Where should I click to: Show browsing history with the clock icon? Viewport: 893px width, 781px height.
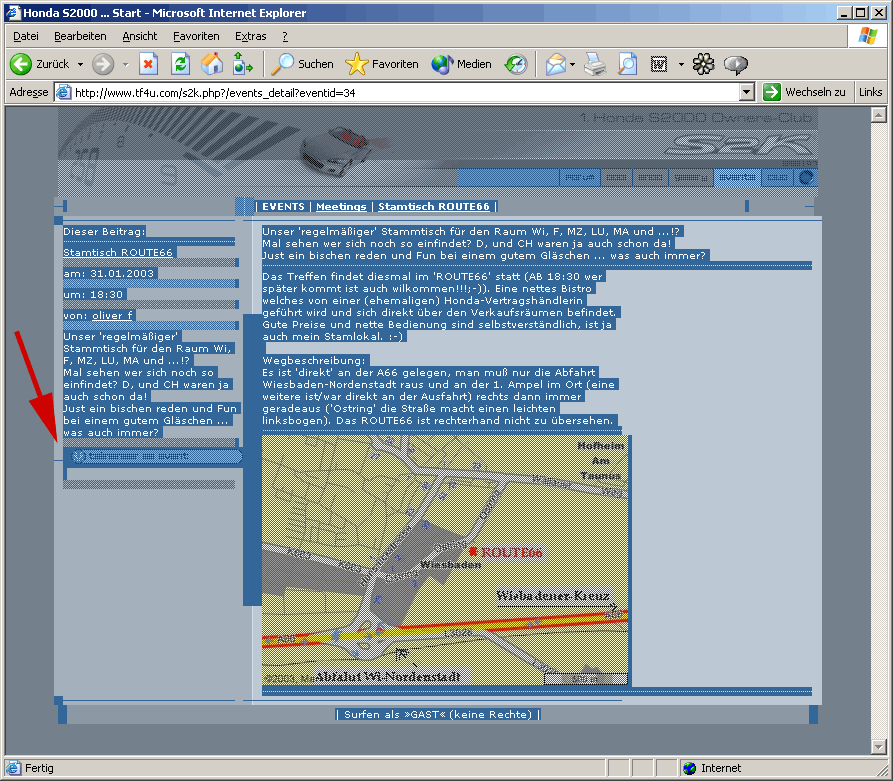point(515,64)
